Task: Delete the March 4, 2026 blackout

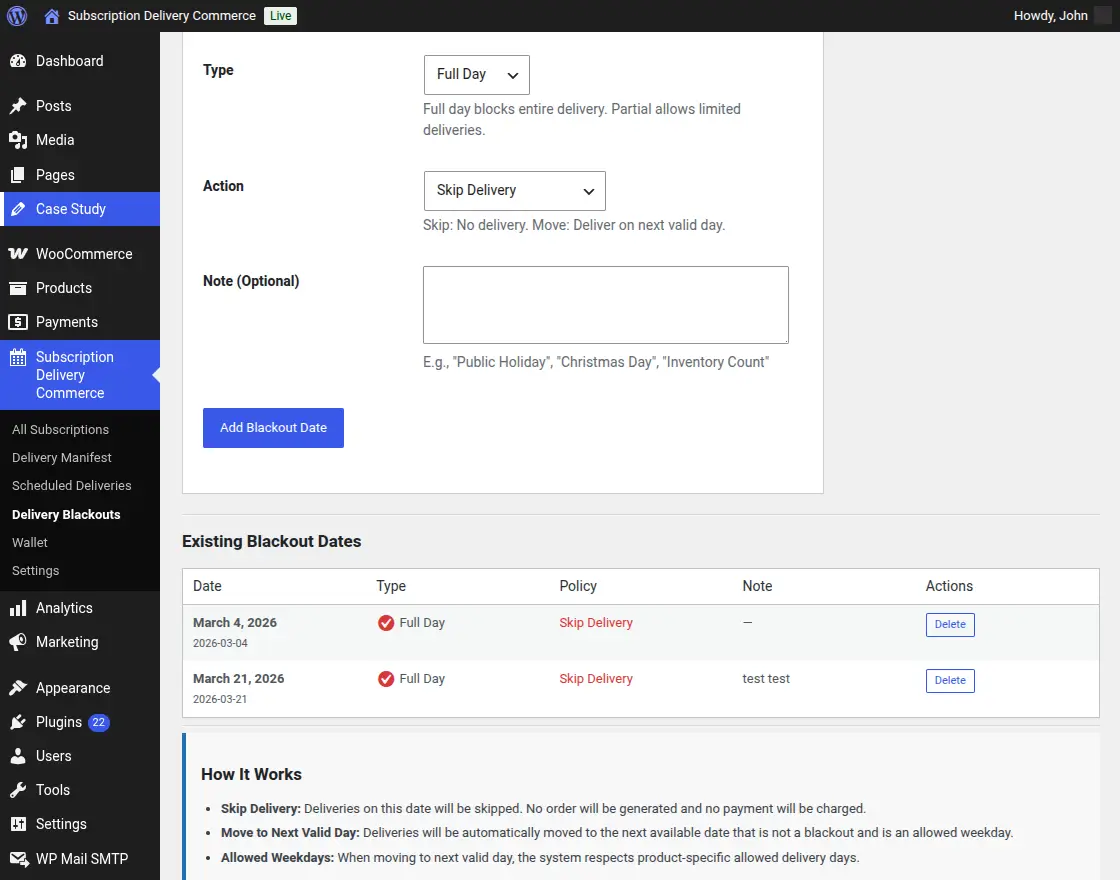Action: (x=950, y=624)
